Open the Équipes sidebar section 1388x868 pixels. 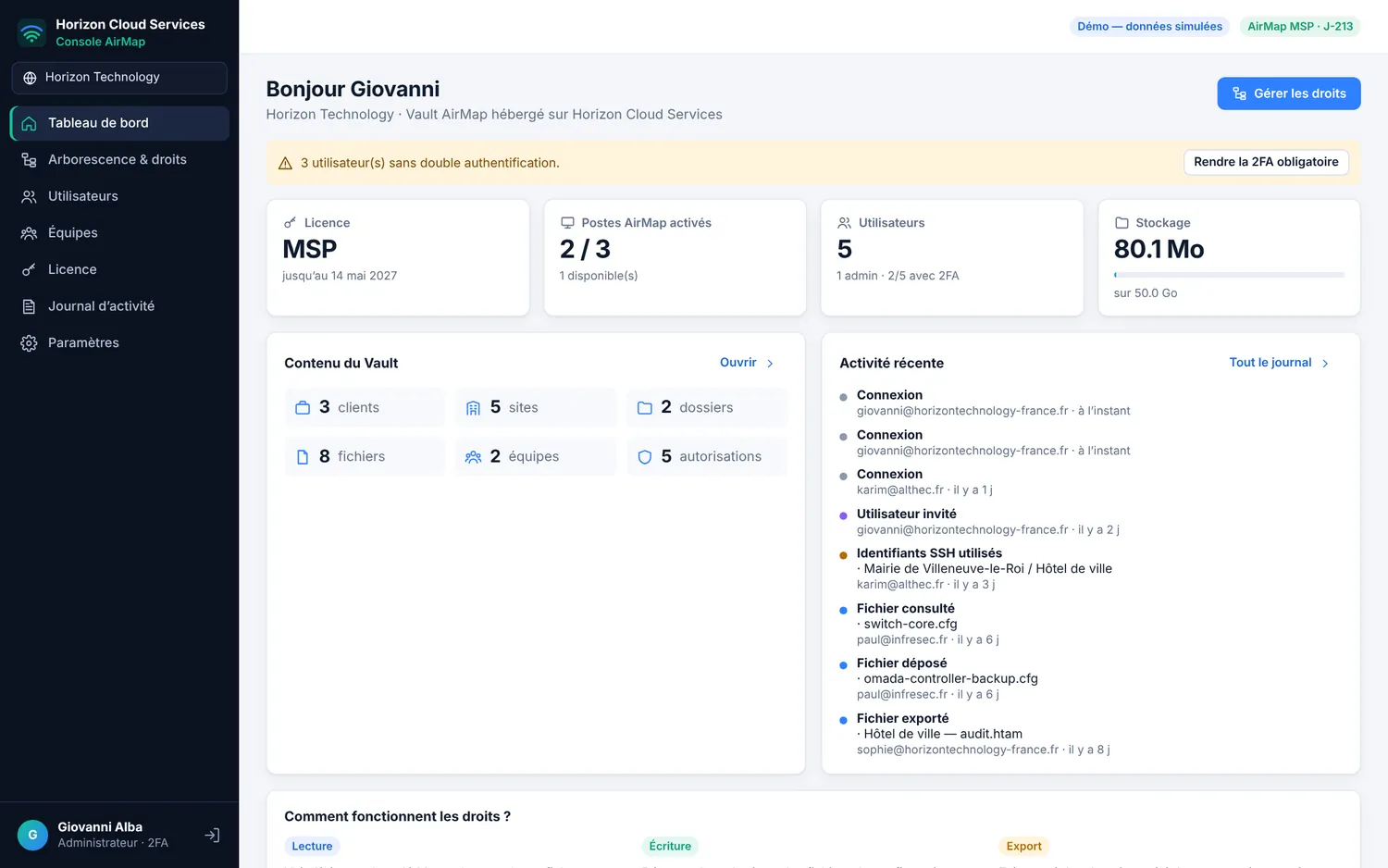pos(120,233)
